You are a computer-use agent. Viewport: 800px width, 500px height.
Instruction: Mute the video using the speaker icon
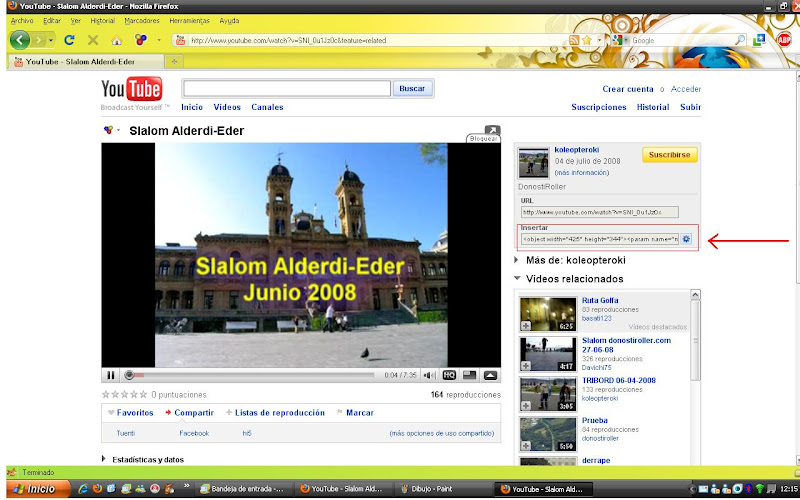[x=427, y=376]
